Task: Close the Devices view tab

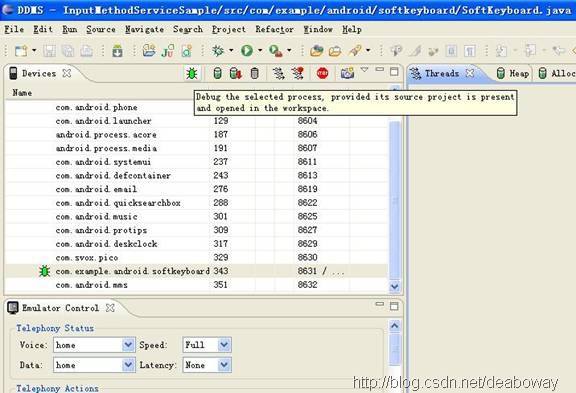Action: pos(67,73)
